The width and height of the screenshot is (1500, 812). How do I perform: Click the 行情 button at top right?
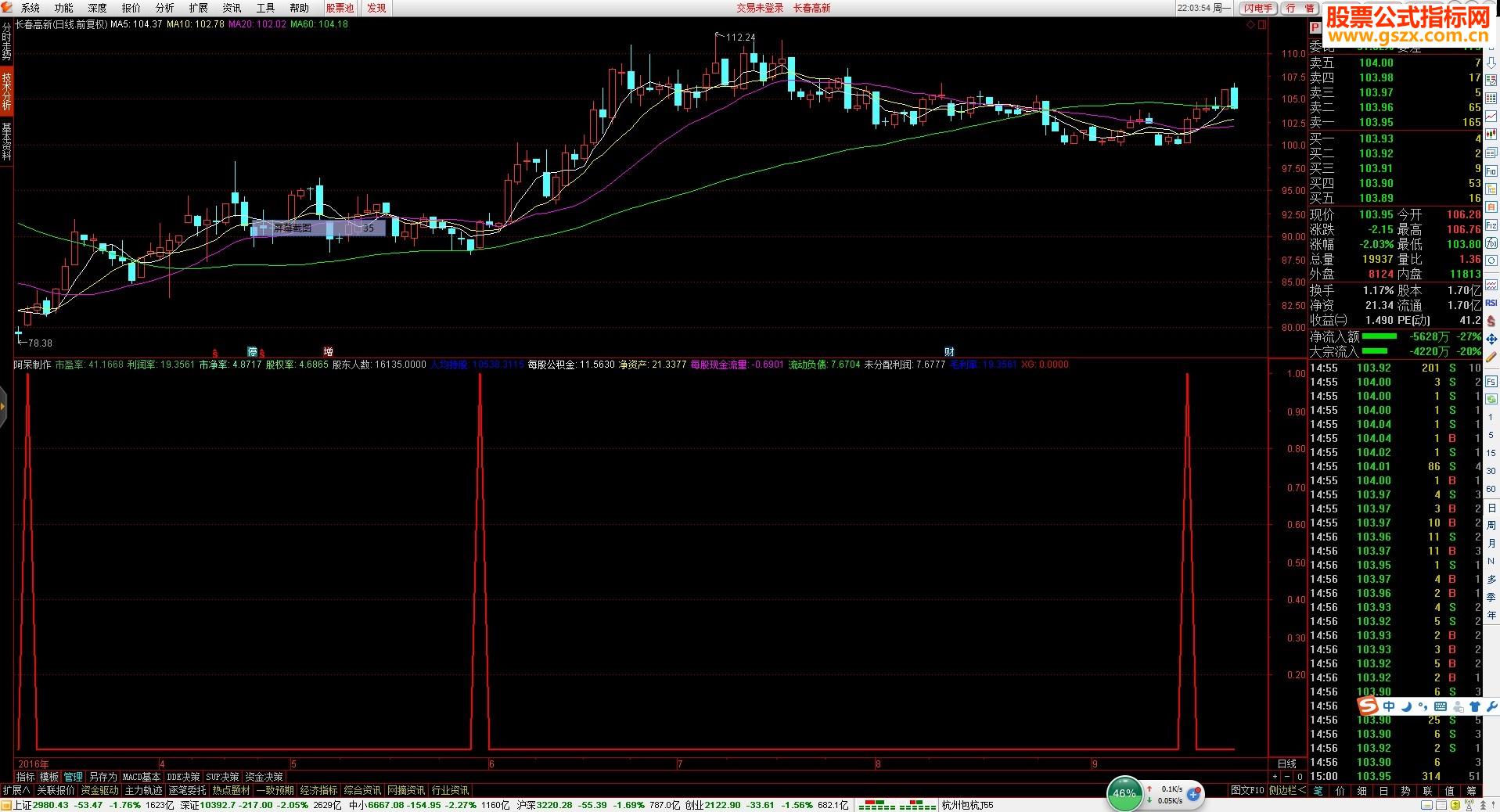(x=1300, y=8)
